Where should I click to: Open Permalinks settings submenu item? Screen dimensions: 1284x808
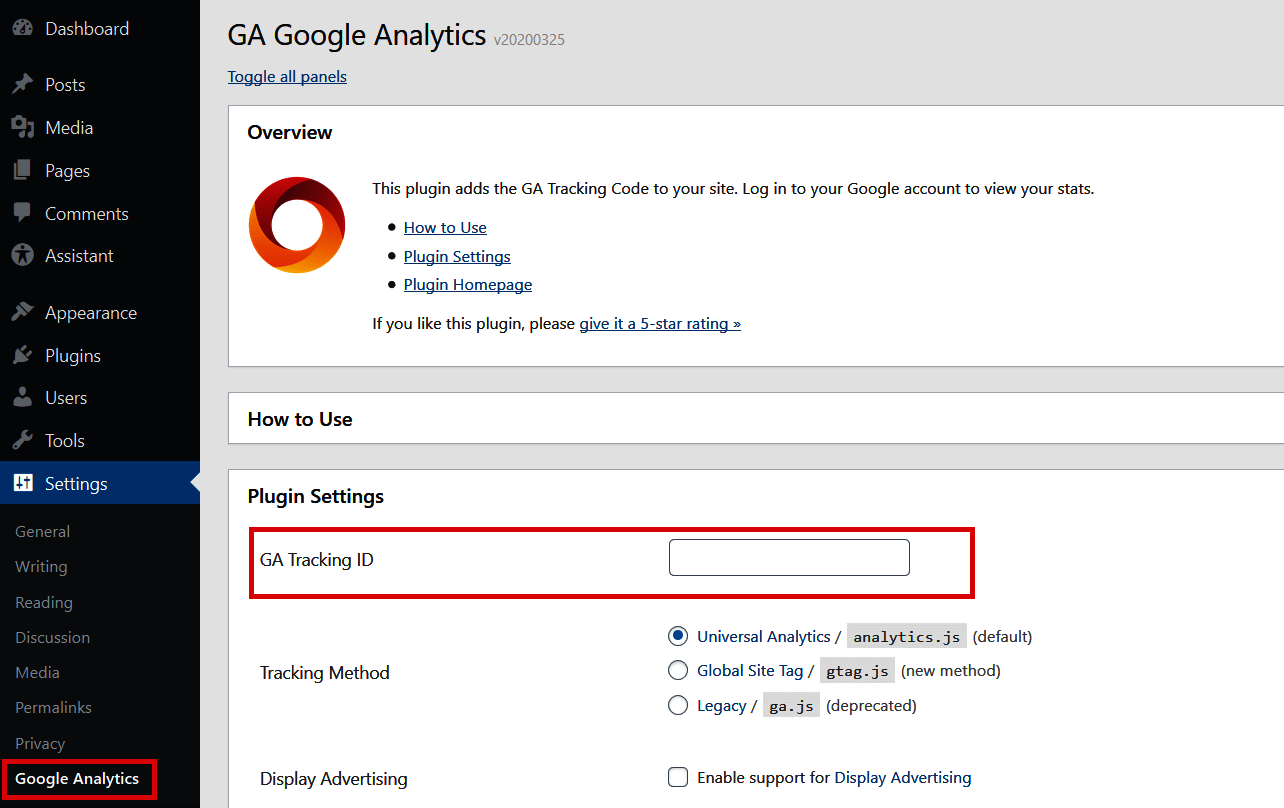tap(53, 708)
